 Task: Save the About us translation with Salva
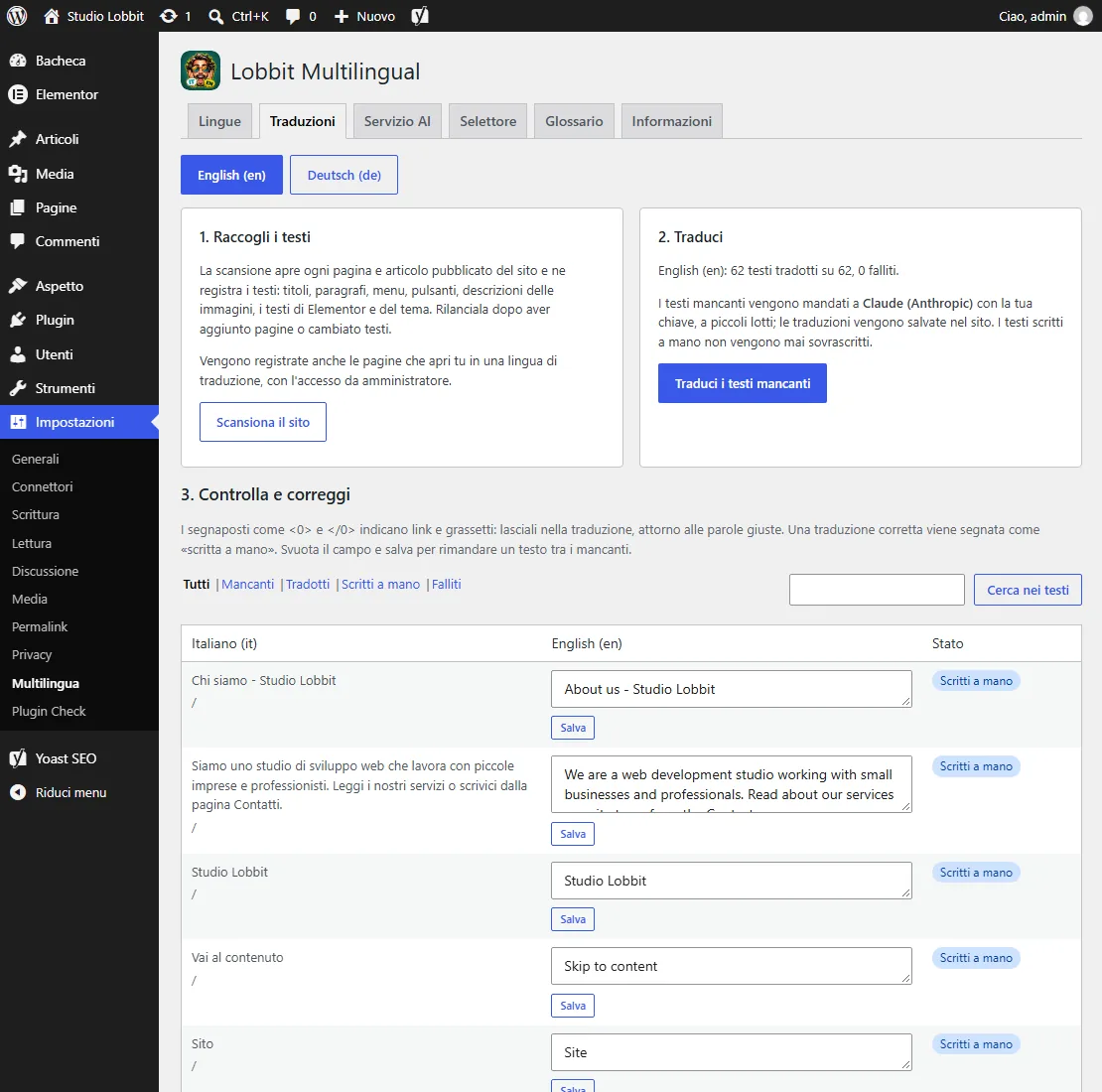coord(573,728)
